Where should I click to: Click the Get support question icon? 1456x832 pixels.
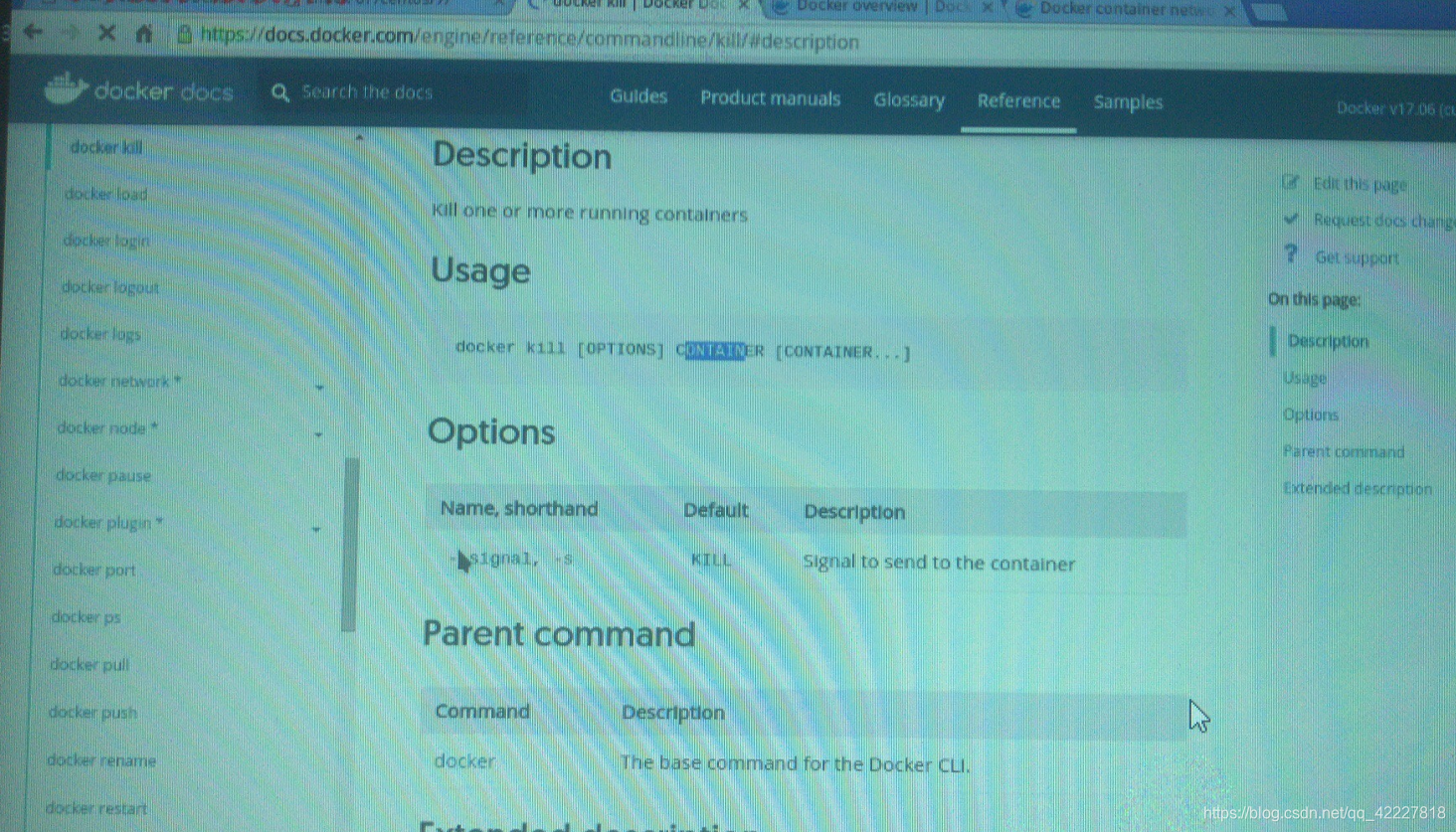[1291, 254]
